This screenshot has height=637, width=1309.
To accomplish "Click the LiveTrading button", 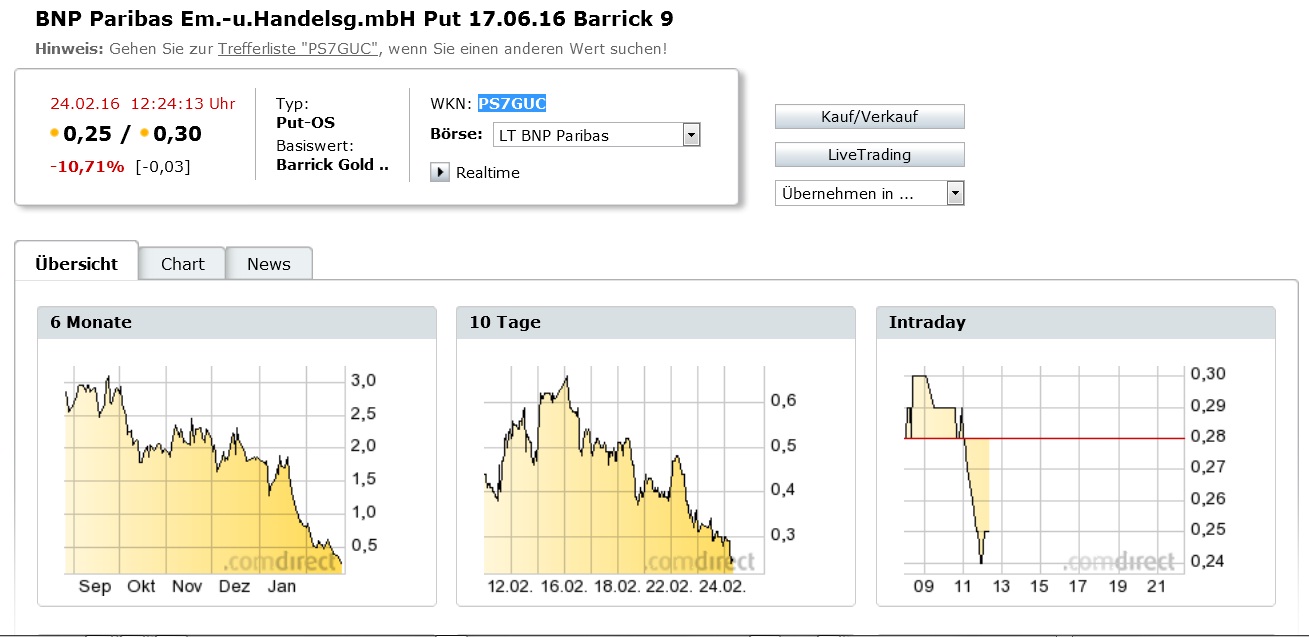I will pyautogui.click(x=869, y=155).
